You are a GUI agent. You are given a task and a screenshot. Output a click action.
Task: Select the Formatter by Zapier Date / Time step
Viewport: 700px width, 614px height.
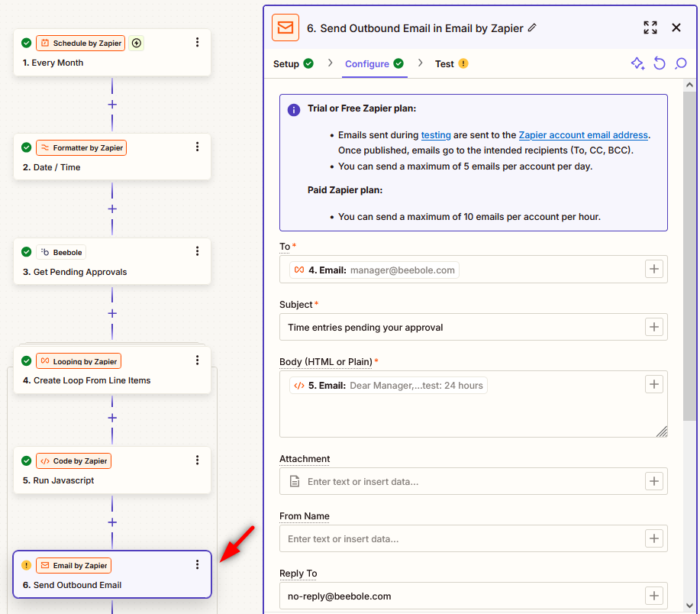[112, 157]
